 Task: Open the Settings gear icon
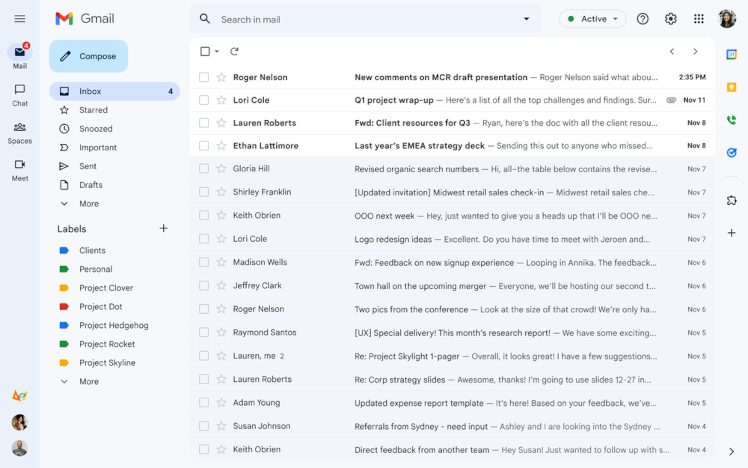670,19
